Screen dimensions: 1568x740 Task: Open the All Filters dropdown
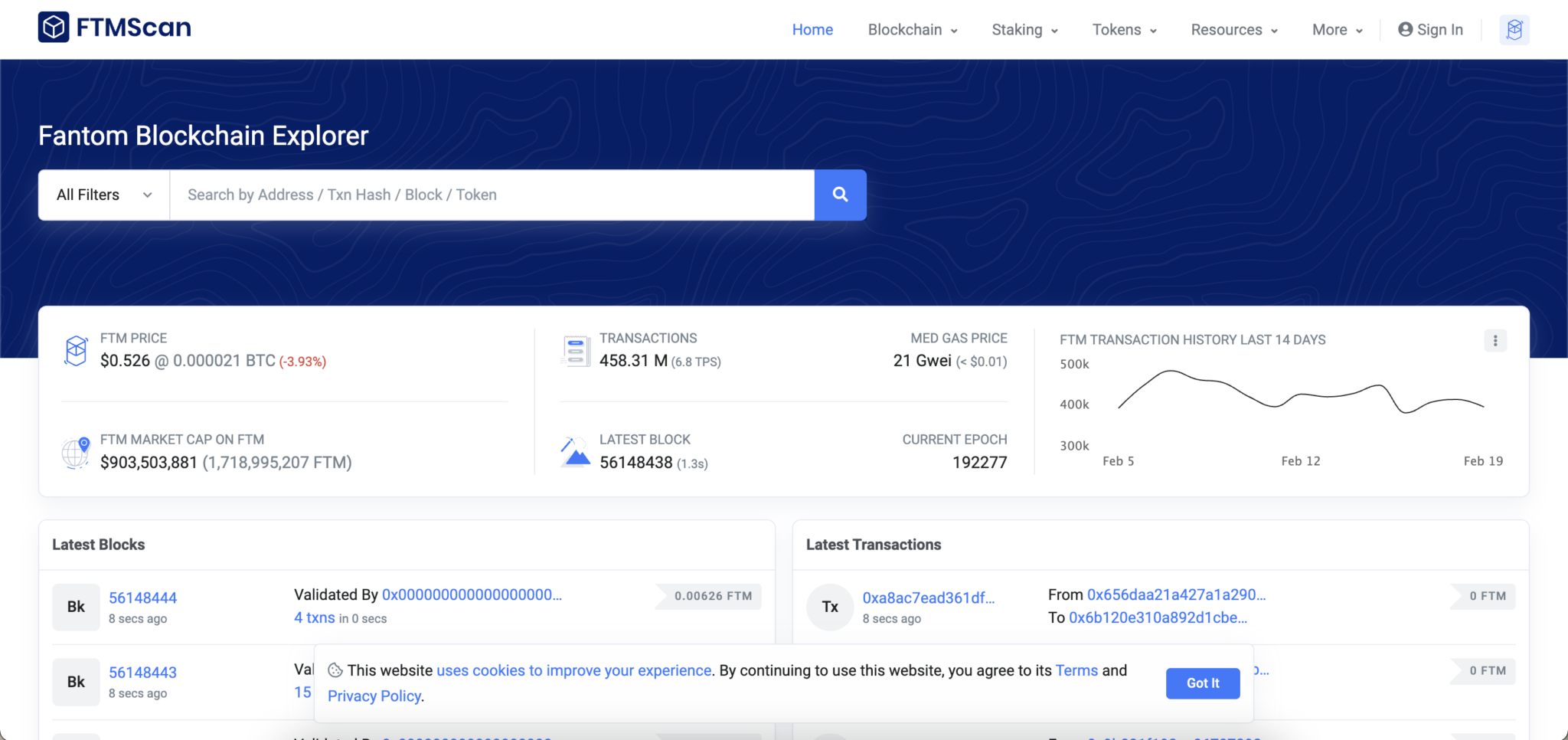click(x=103, y=195)
